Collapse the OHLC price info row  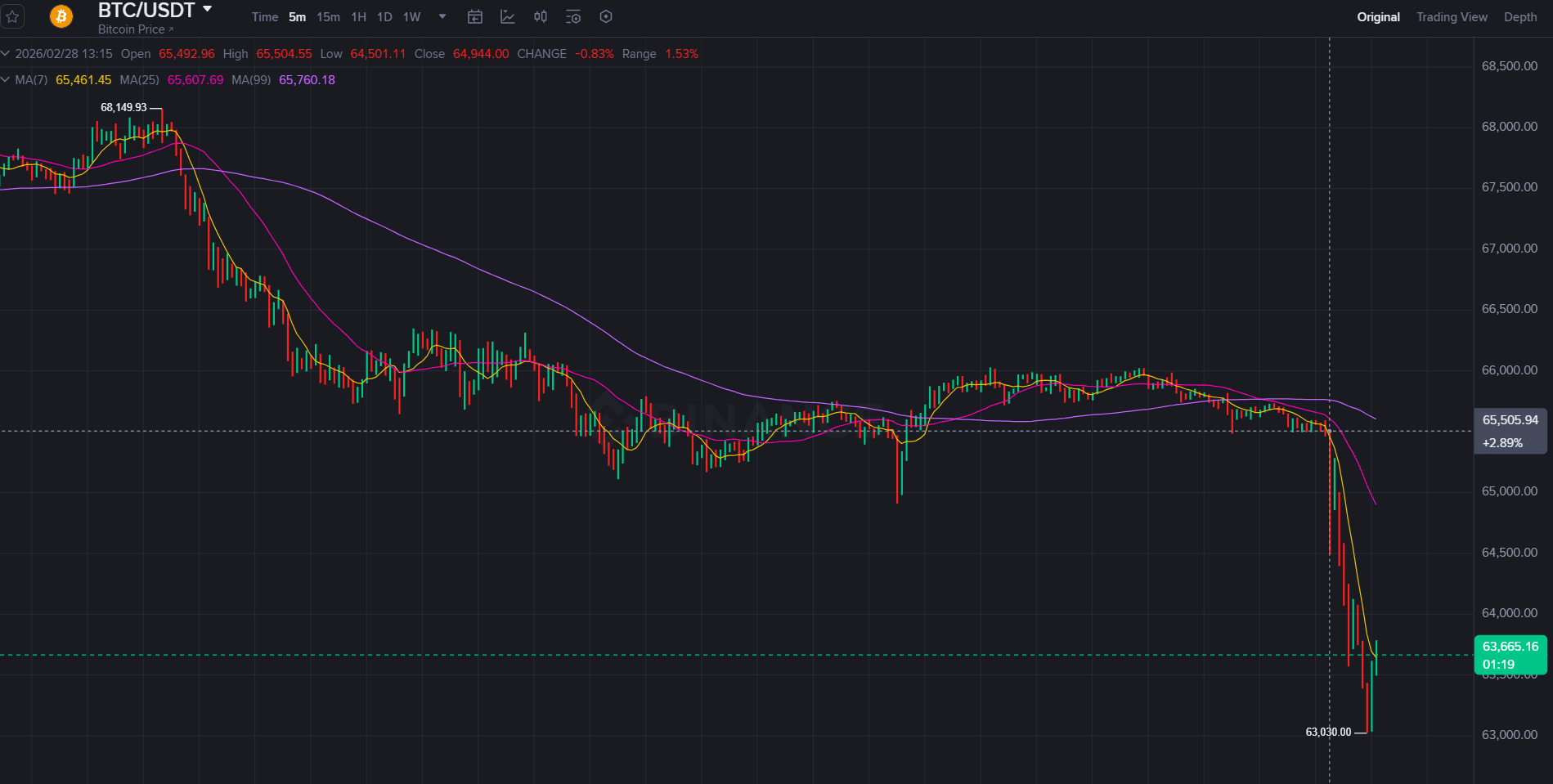point(7,53)
